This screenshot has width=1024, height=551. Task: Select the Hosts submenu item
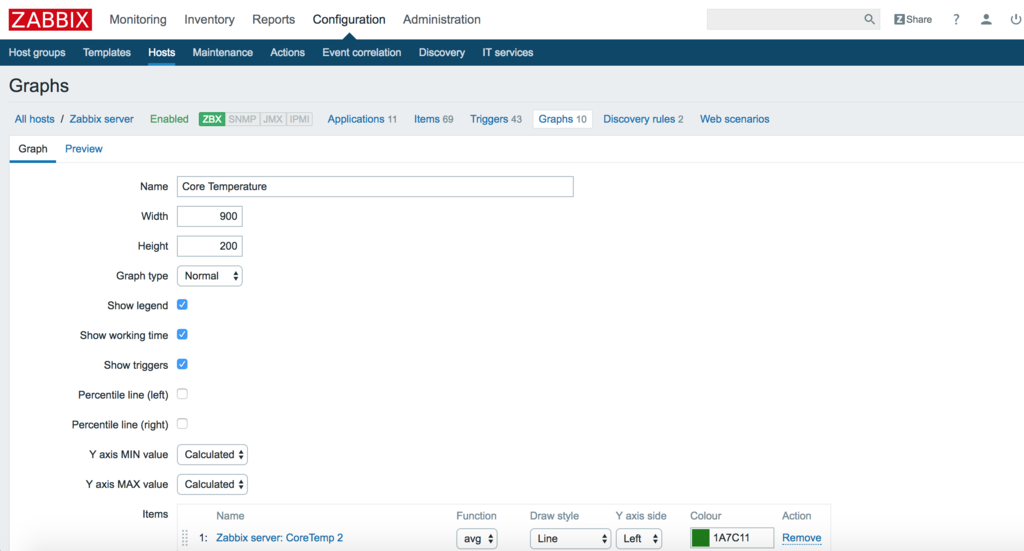161,52
